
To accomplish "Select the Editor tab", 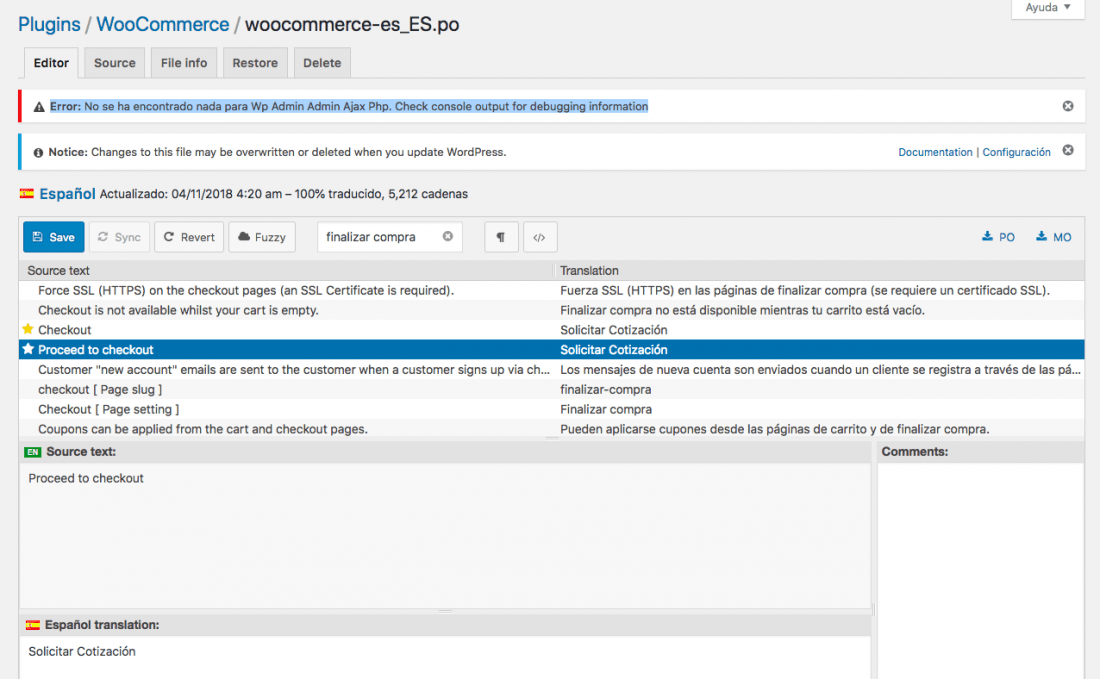I will pos(51,62).
